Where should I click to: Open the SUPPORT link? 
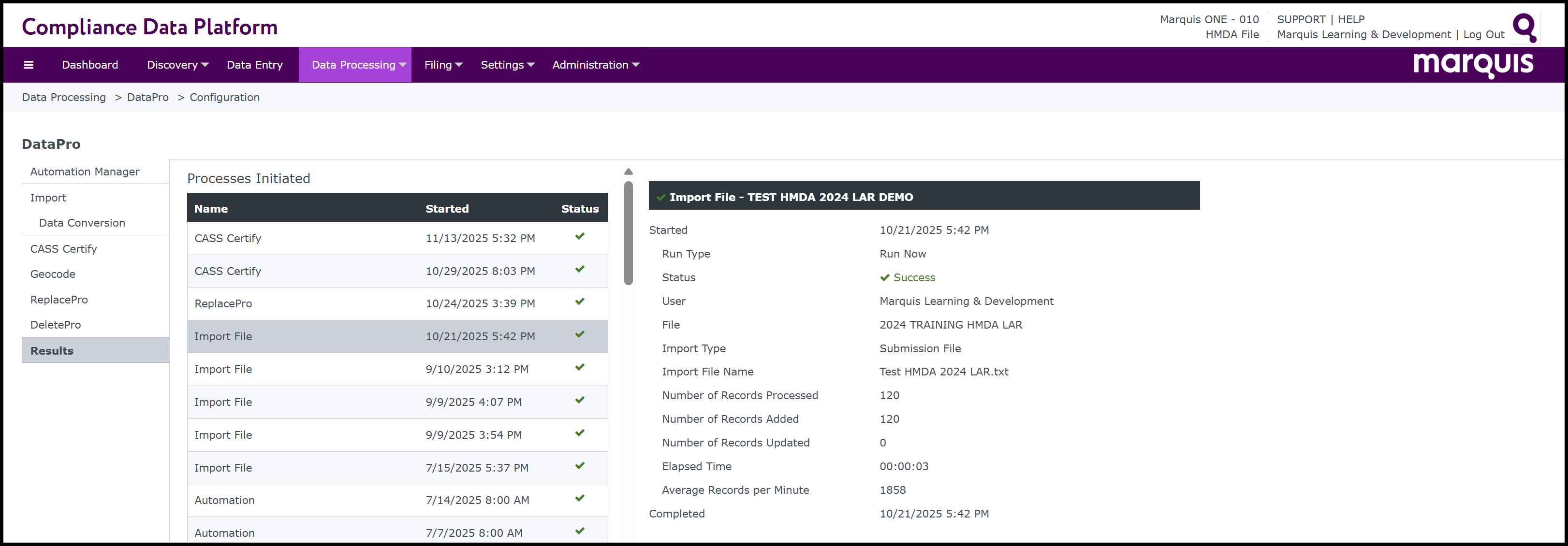click(1301, 19)
